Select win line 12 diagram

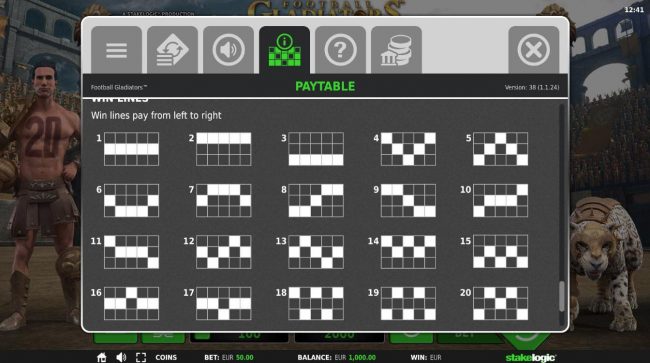[x=224, y=252]
